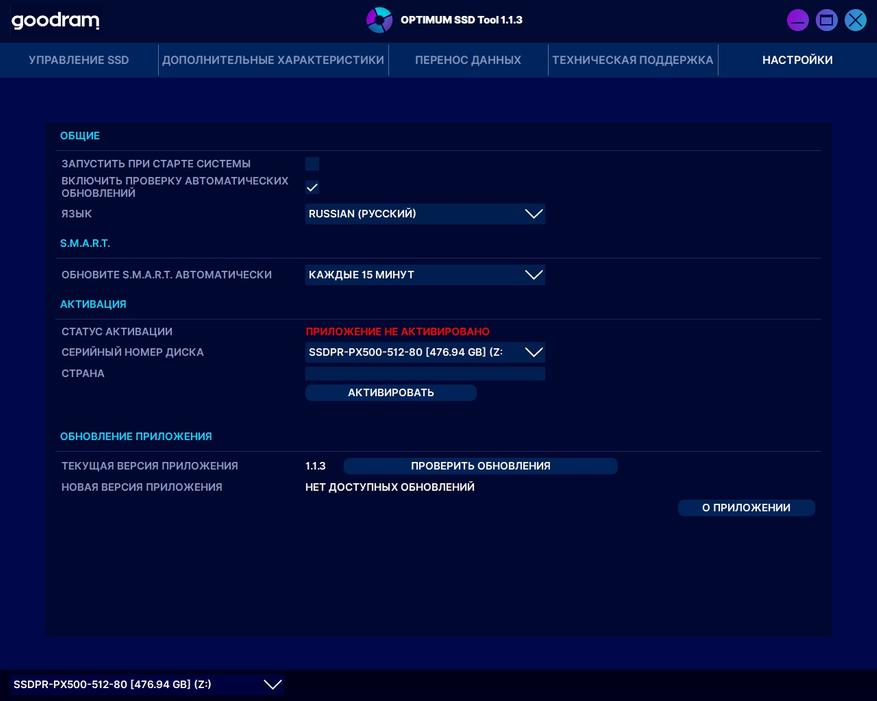Enable Запустить при старте системы checkbox
Image resolution: width=877 pixels, height=701 pixels.
click(312, 164)
